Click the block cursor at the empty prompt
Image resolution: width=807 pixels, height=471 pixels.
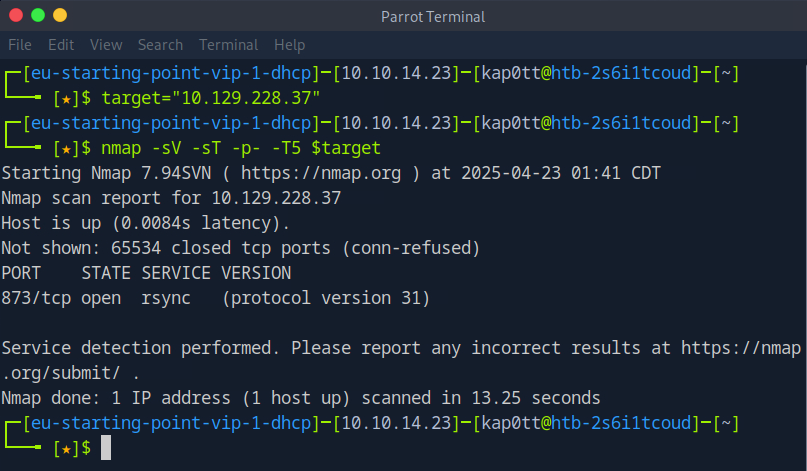click(106, 448)
